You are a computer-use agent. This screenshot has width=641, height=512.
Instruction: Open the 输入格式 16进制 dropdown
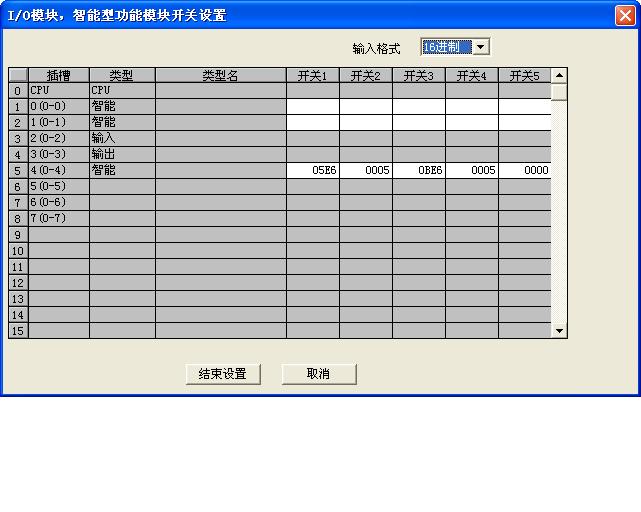(x=481, y=47)
